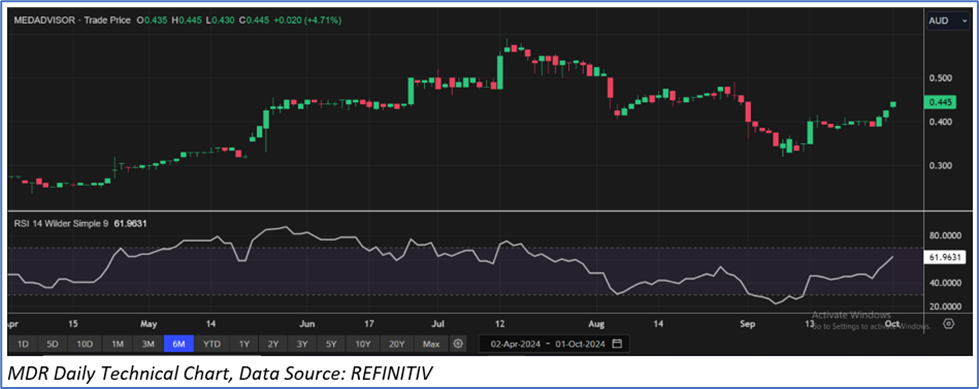The width and height of the screenshot is (979, 389).
Task: Click the Jul label on time axis
Action: (x=439, y=324)
